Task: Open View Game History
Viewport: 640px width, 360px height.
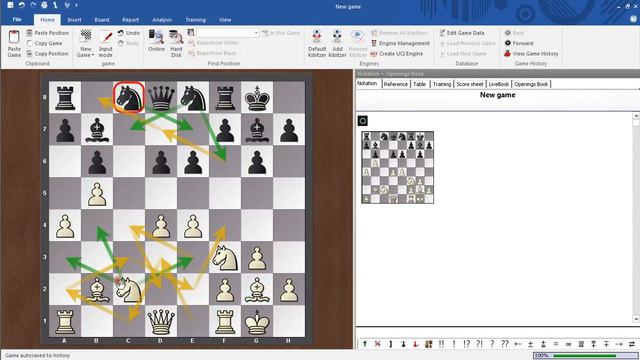Action: coord(531,53)
